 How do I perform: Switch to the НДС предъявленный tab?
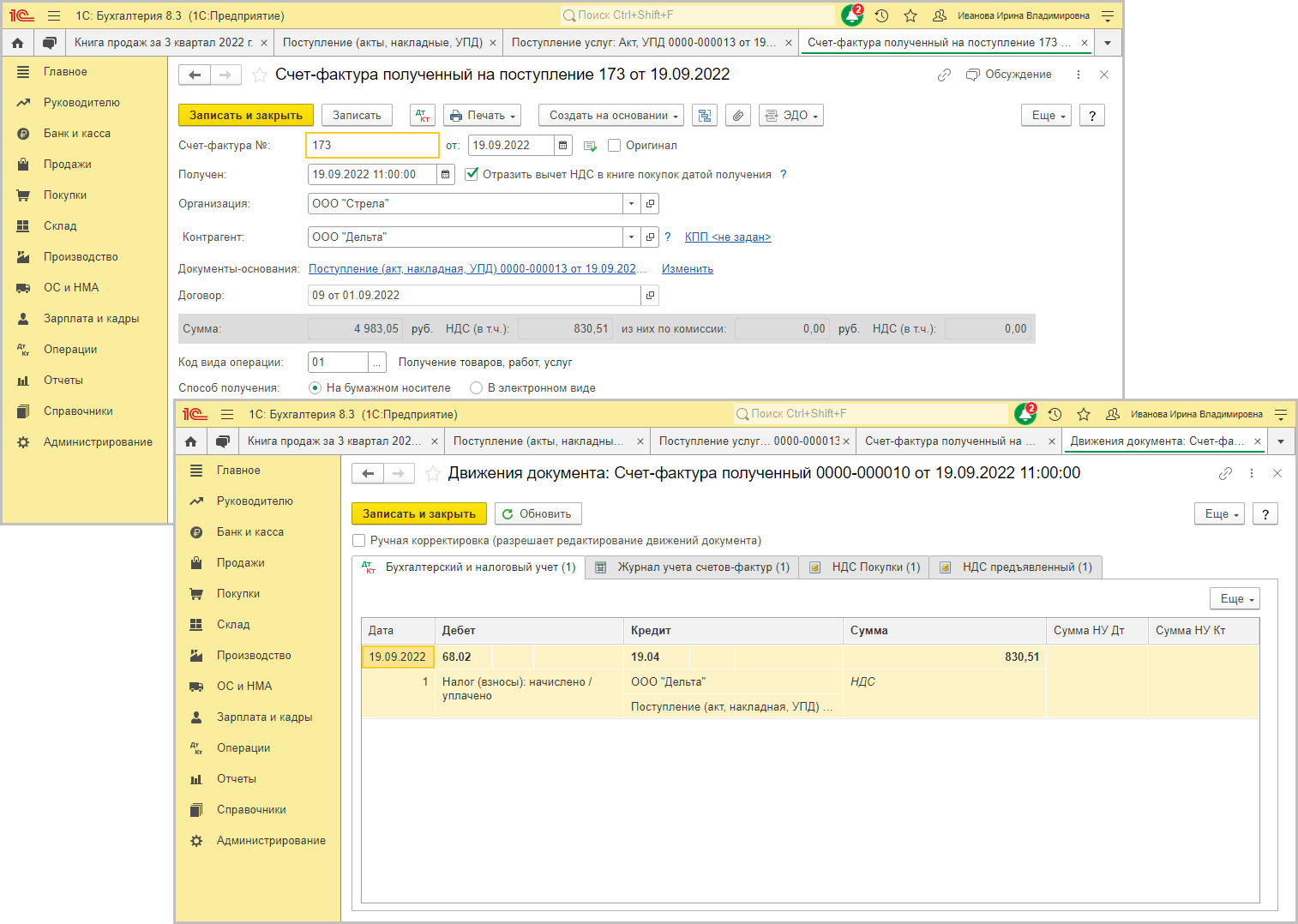pyautogui.click(x=1016, y=567)
